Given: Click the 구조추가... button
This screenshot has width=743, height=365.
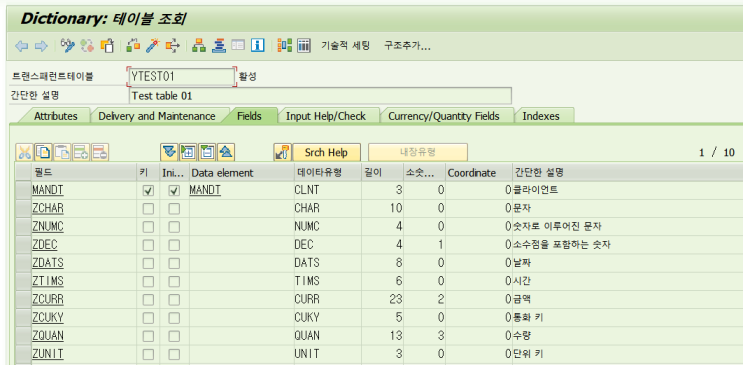Looking at the screenshot, I should pos(407,46).
